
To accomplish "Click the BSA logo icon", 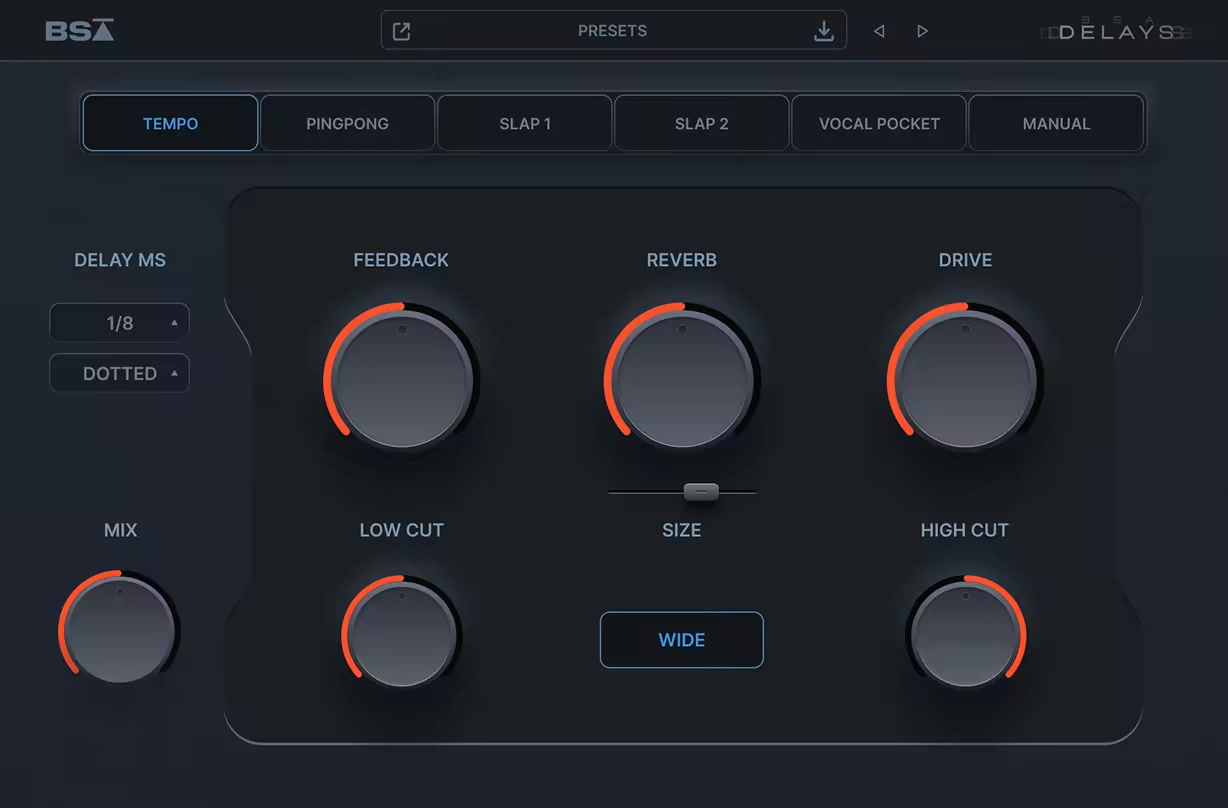I will pos(80,31).
